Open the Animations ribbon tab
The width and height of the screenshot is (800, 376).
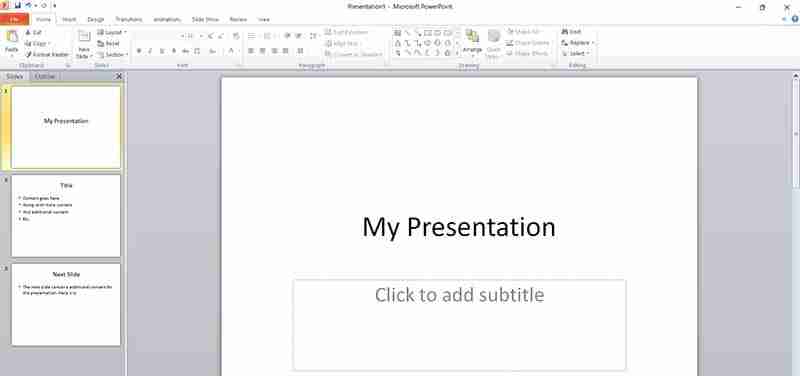click(167, 19)
